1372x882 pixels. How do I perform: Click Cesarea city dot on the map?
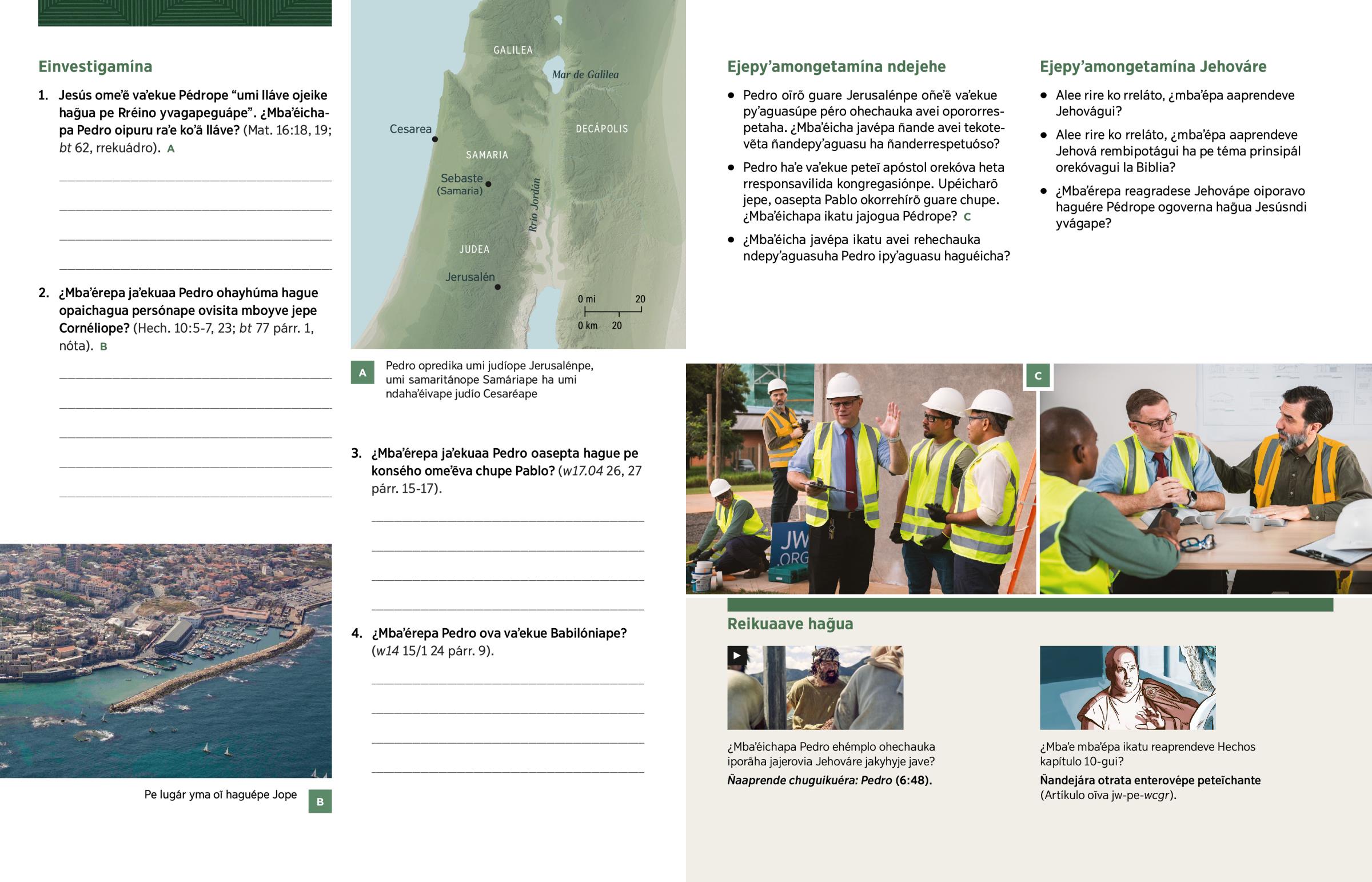[435, 139]
